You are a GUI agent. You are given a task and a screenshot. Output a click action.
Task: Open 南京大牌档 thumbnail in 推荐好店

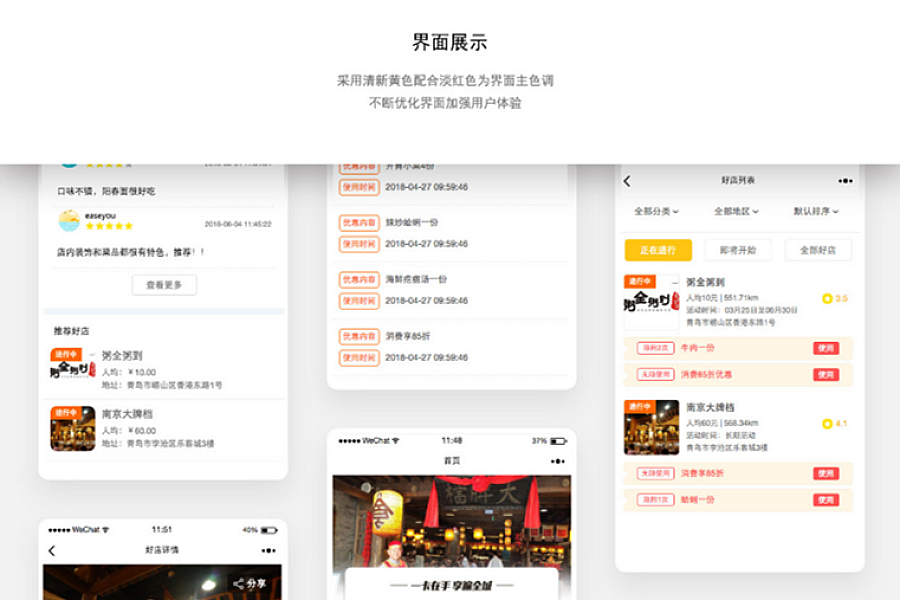click(x=73, y=428)
